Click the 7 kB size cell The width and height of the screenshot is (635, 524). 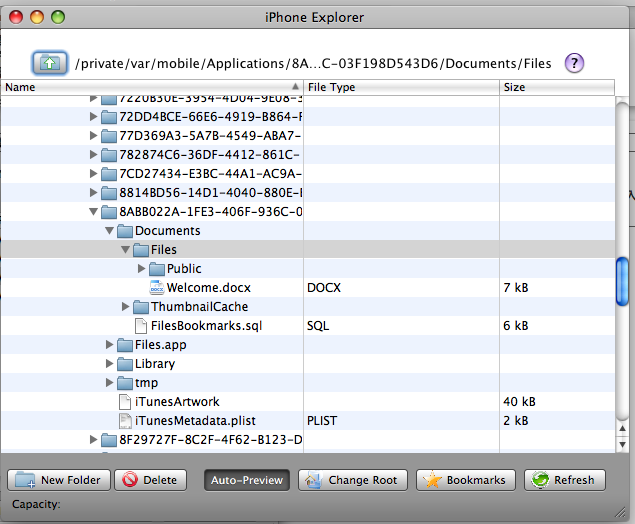516,288
